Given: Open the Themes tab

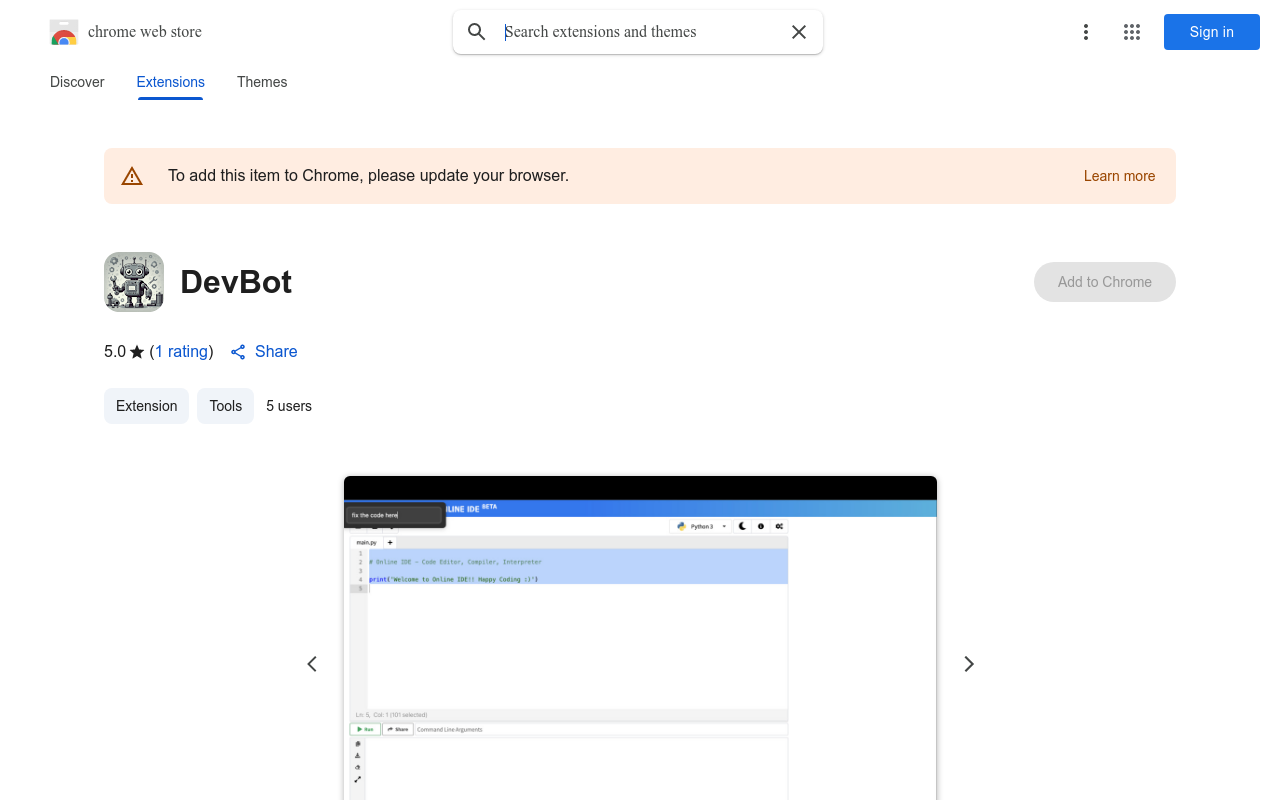Looking at the screenshot, I should click(262, 82).
